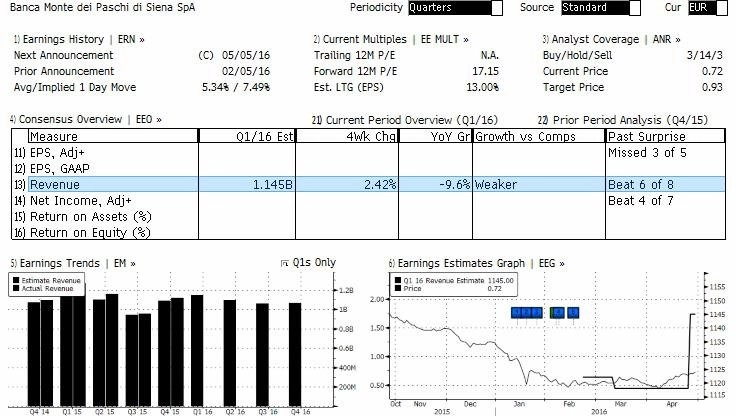
Task: Click the Actual Revenue legend swatch
Action: pos(16,288)
